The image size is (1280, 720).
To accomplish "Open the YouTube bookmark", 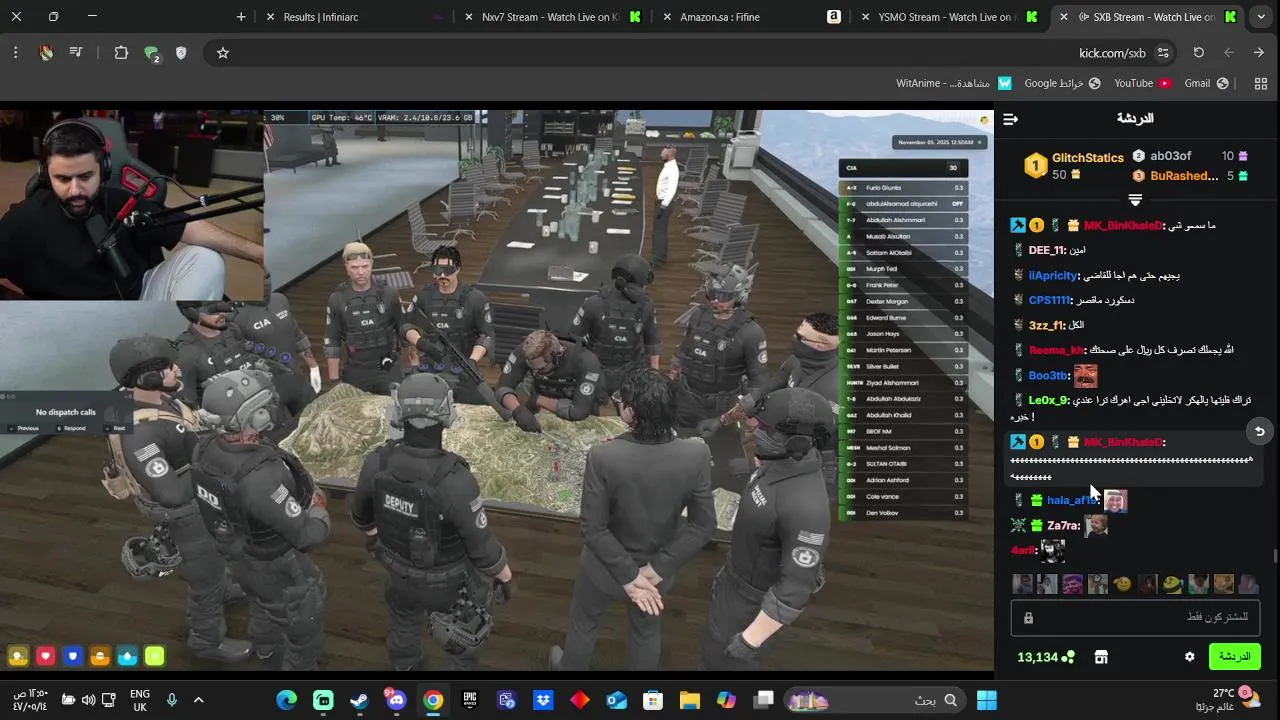I will [1142, 83].
